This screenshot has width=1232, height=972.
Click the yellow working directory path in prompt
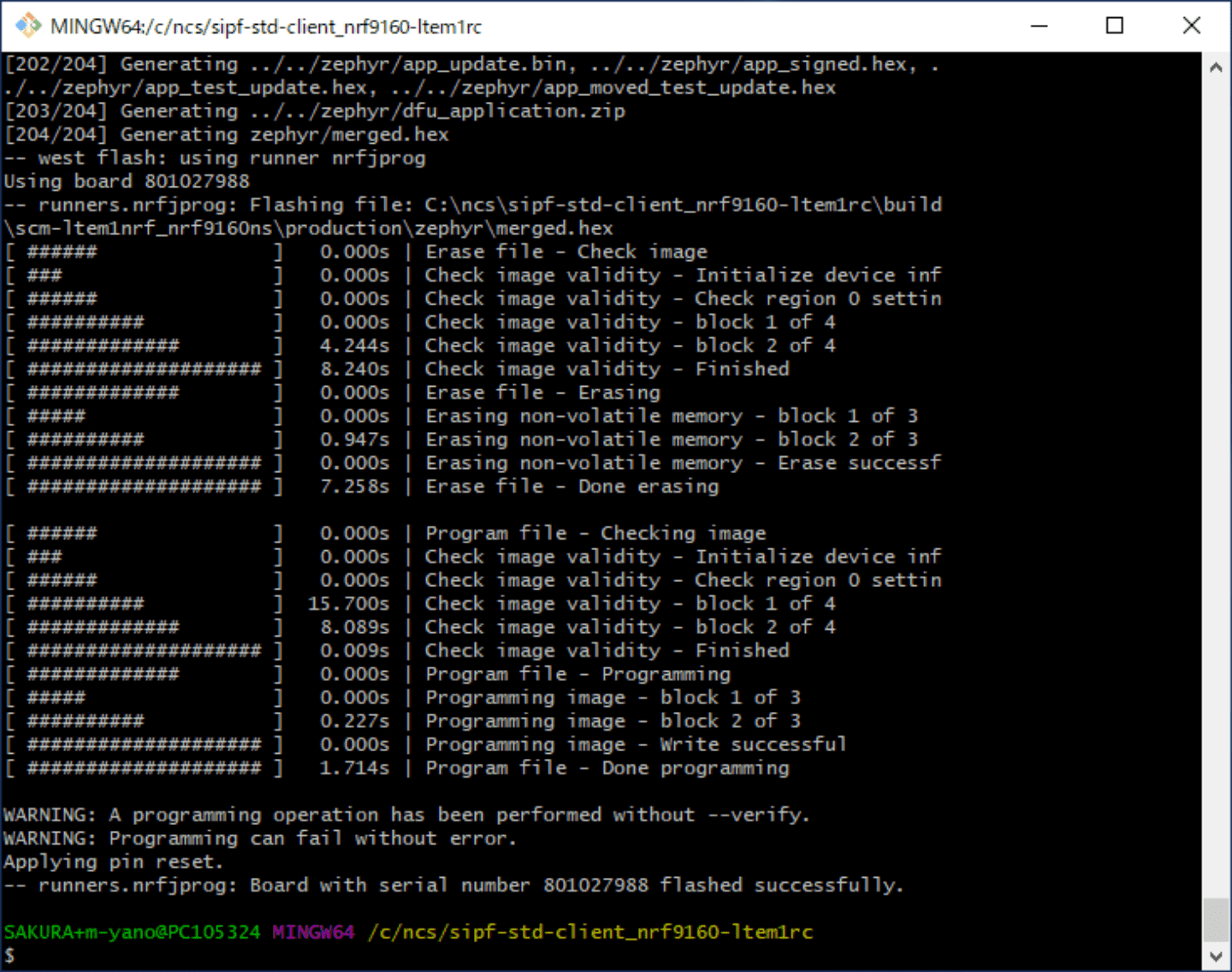[x=590, y=932]
